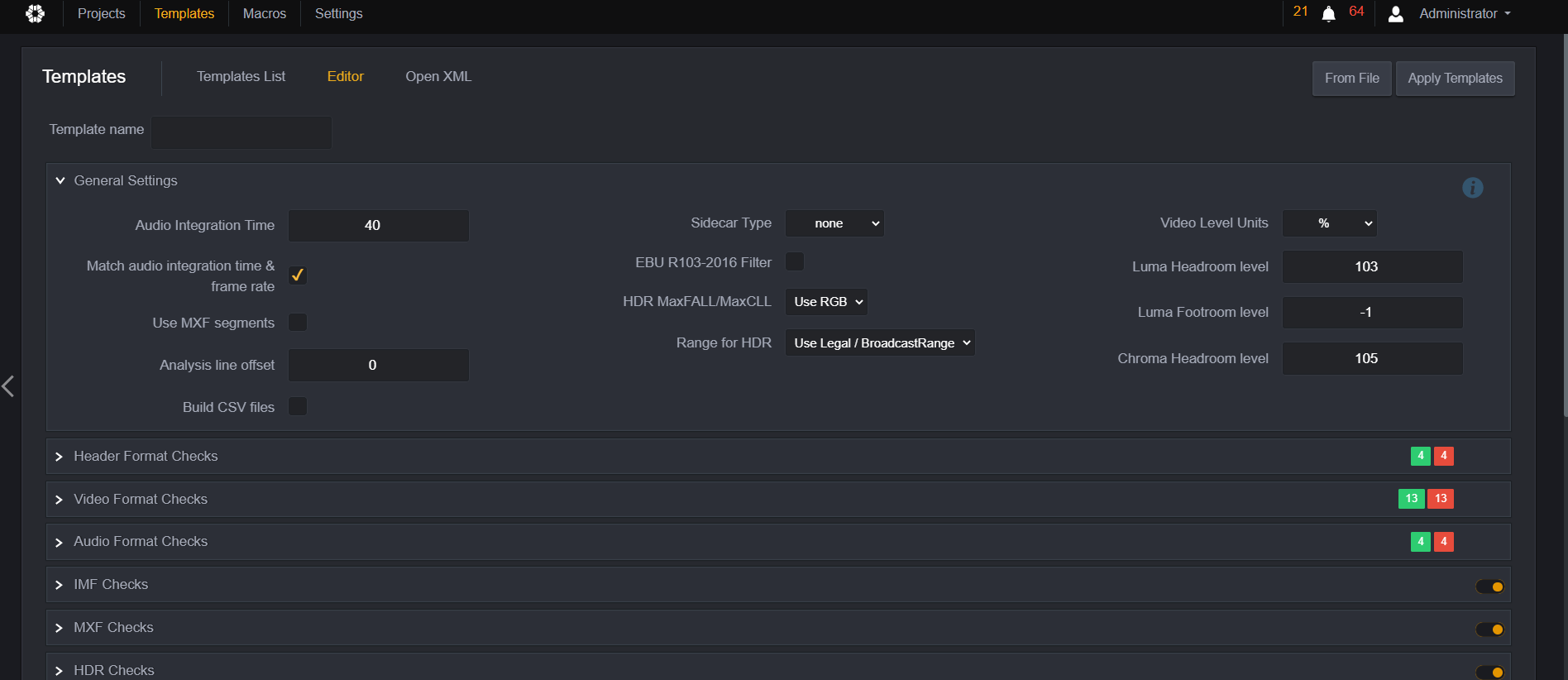The width and height of the screenshot is (1568, 680).
Task: Expand HDR Checks section
Action: click(59, 671)
